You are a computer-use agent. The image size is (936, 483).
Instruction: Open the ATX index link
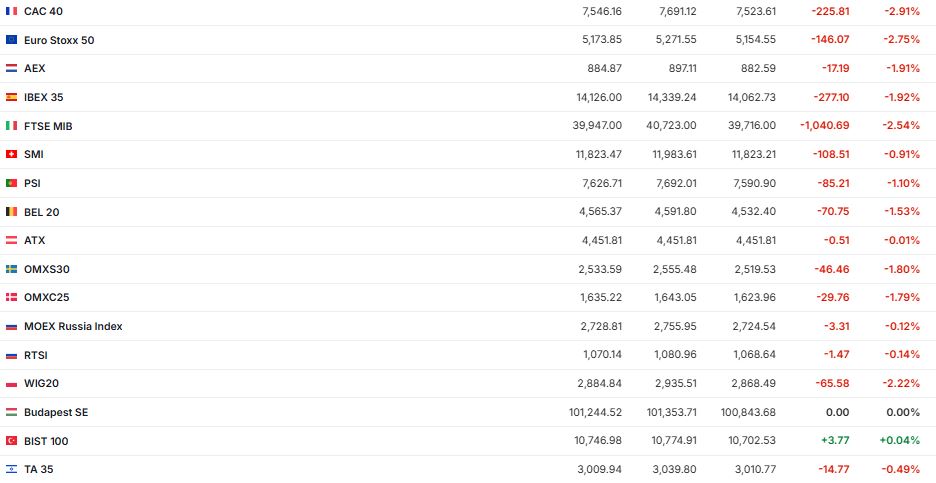[34, 241]
